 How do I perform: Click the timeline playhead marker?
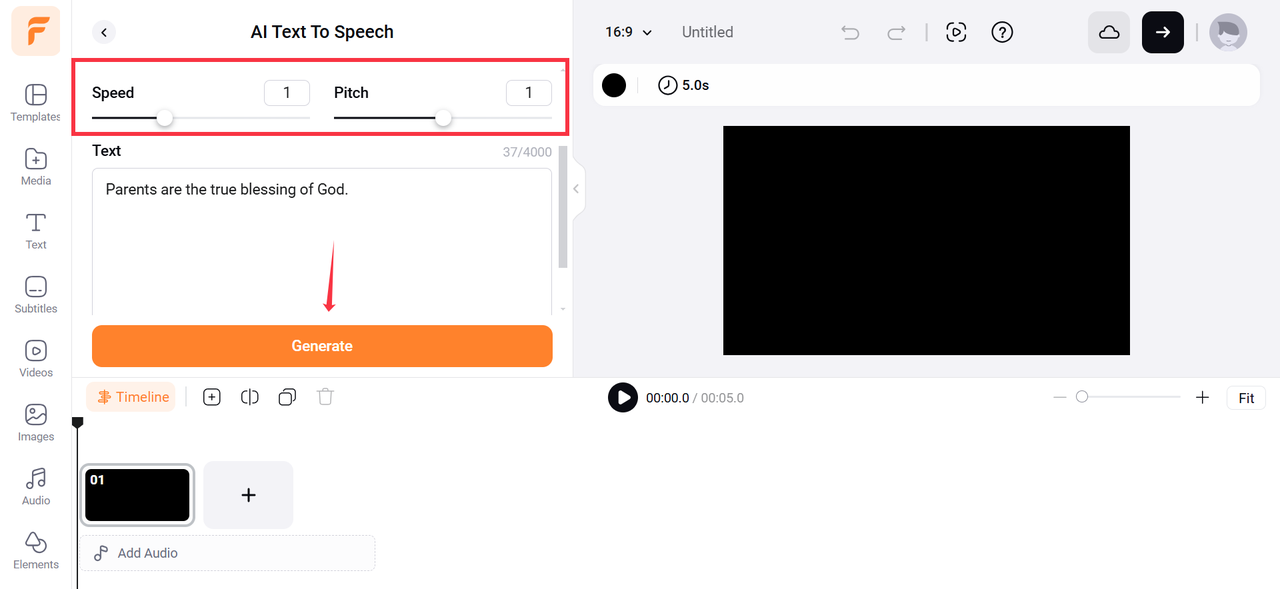point(77,423)
